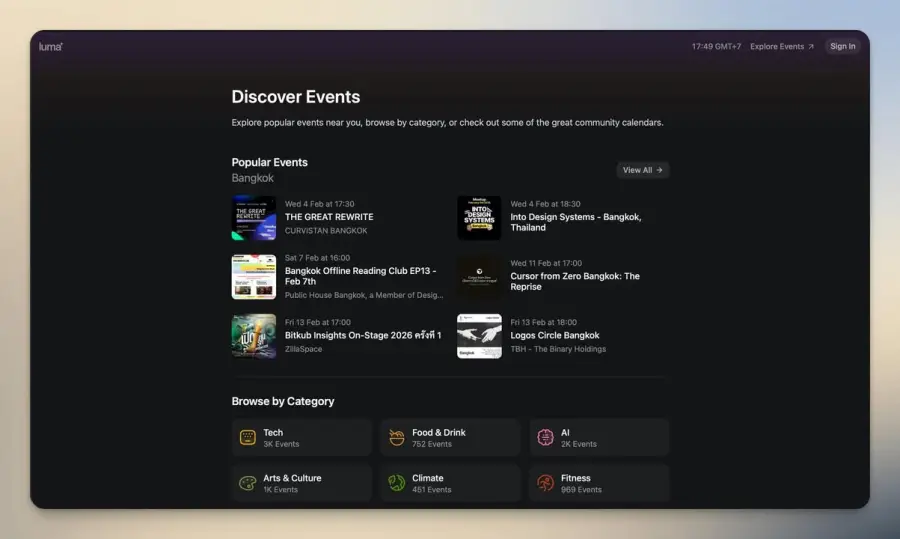This screenshot has height=539, width=900.
Task: Select the AI category icon
Action: [545, 437]
